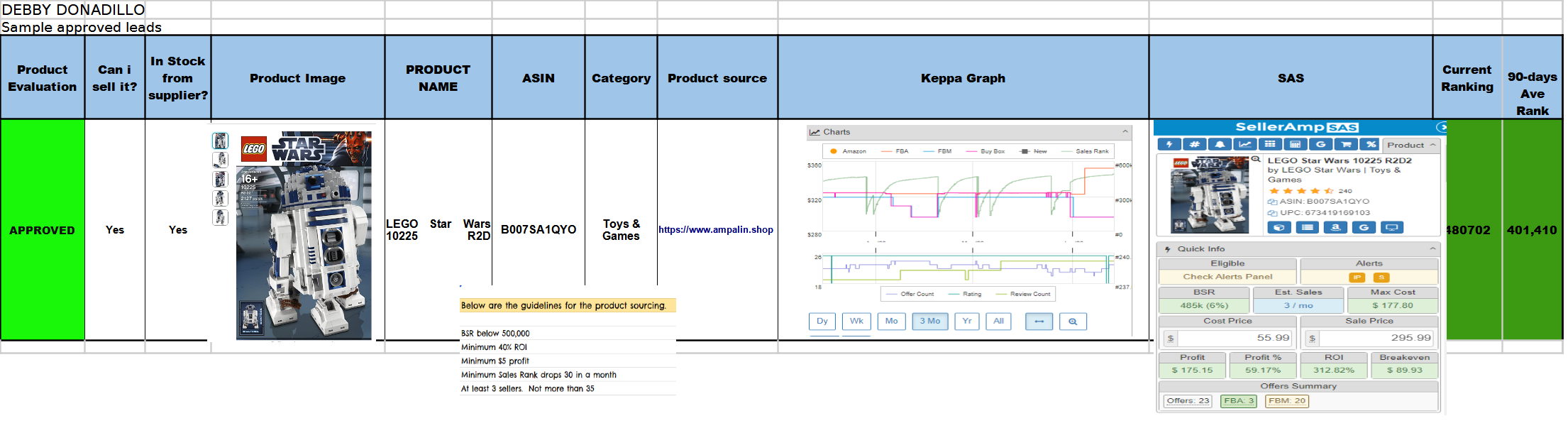Click the shopping cart icon in SellerAmp toolbar
1568x433 pixels.
1345,145
